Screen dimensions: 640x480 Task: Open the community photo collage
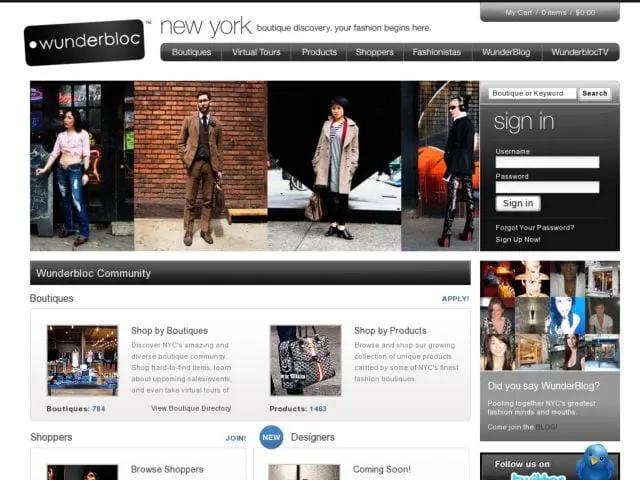click(x=550, y=316)
